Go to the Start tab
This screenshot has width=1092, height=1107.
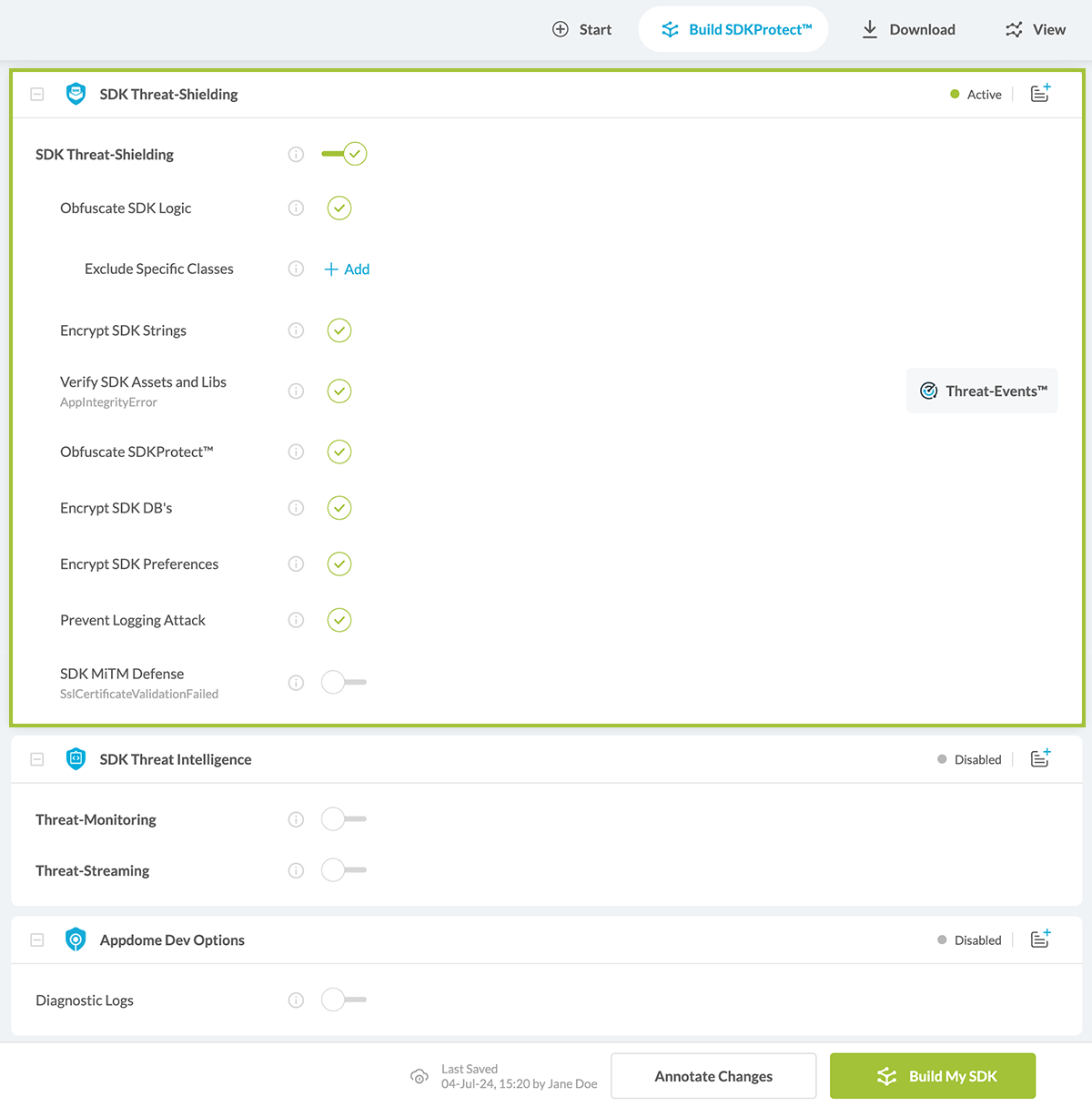(582, 29)
